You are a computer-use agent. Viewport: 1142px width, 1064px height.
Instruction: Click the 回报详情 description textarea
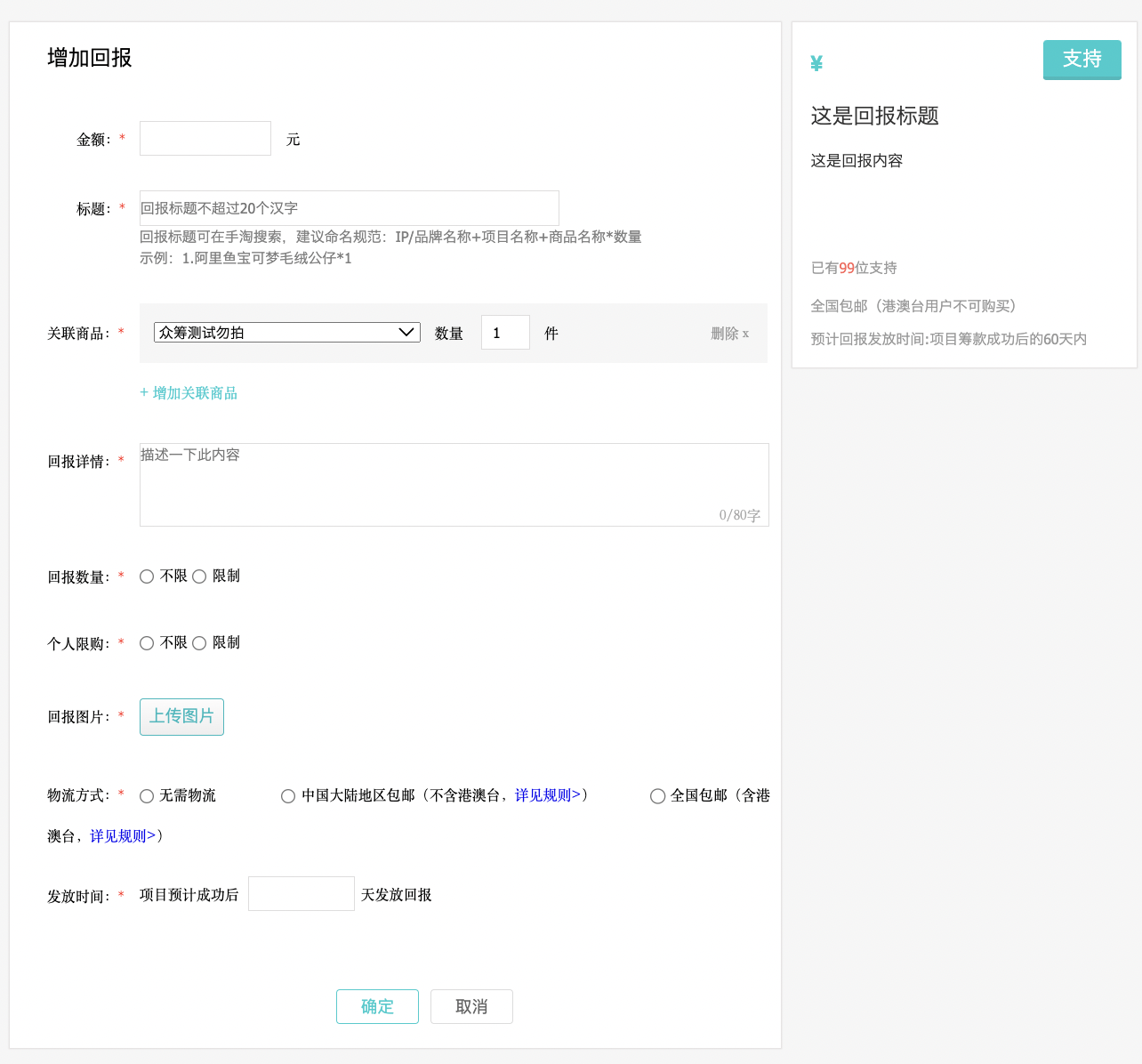coord(454,485)
